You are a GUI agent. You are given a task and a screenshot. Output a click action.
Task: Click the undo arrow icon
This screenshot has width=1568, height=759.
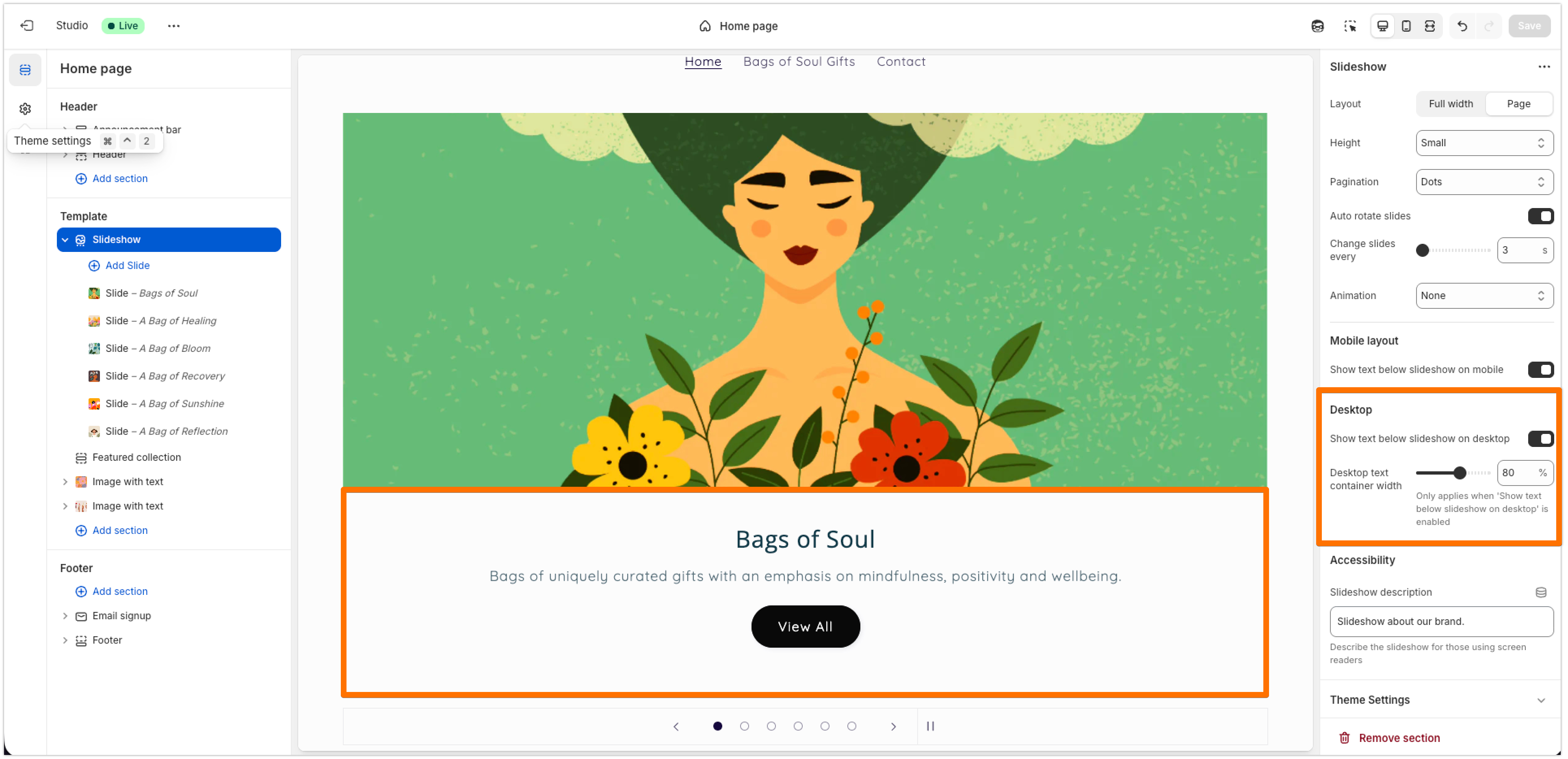(x=1462, y=26)
